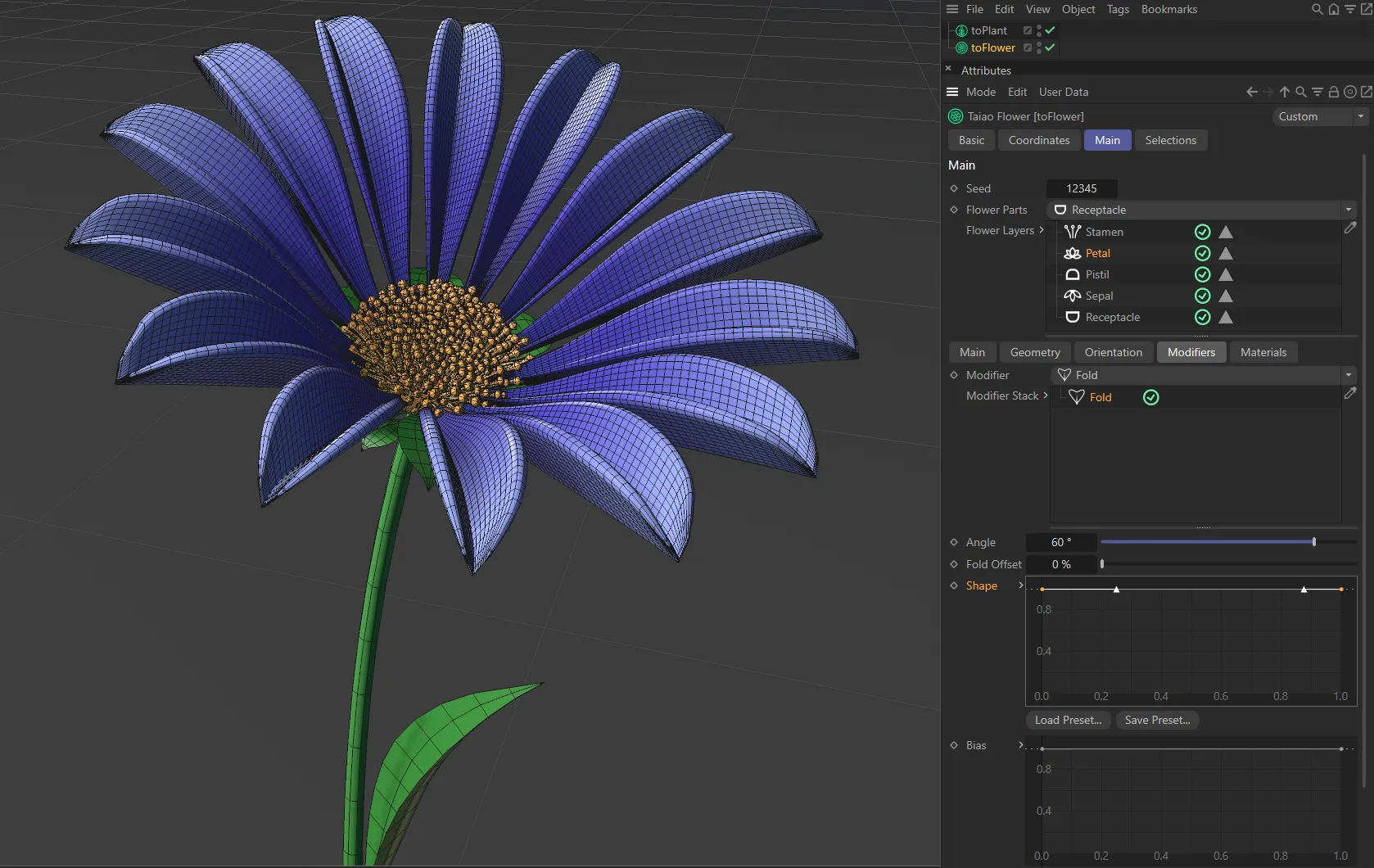Screen dimensions: 1374x868
Task: Toggle the Fold modifier enabled state
Action: tap(1150, 396)
